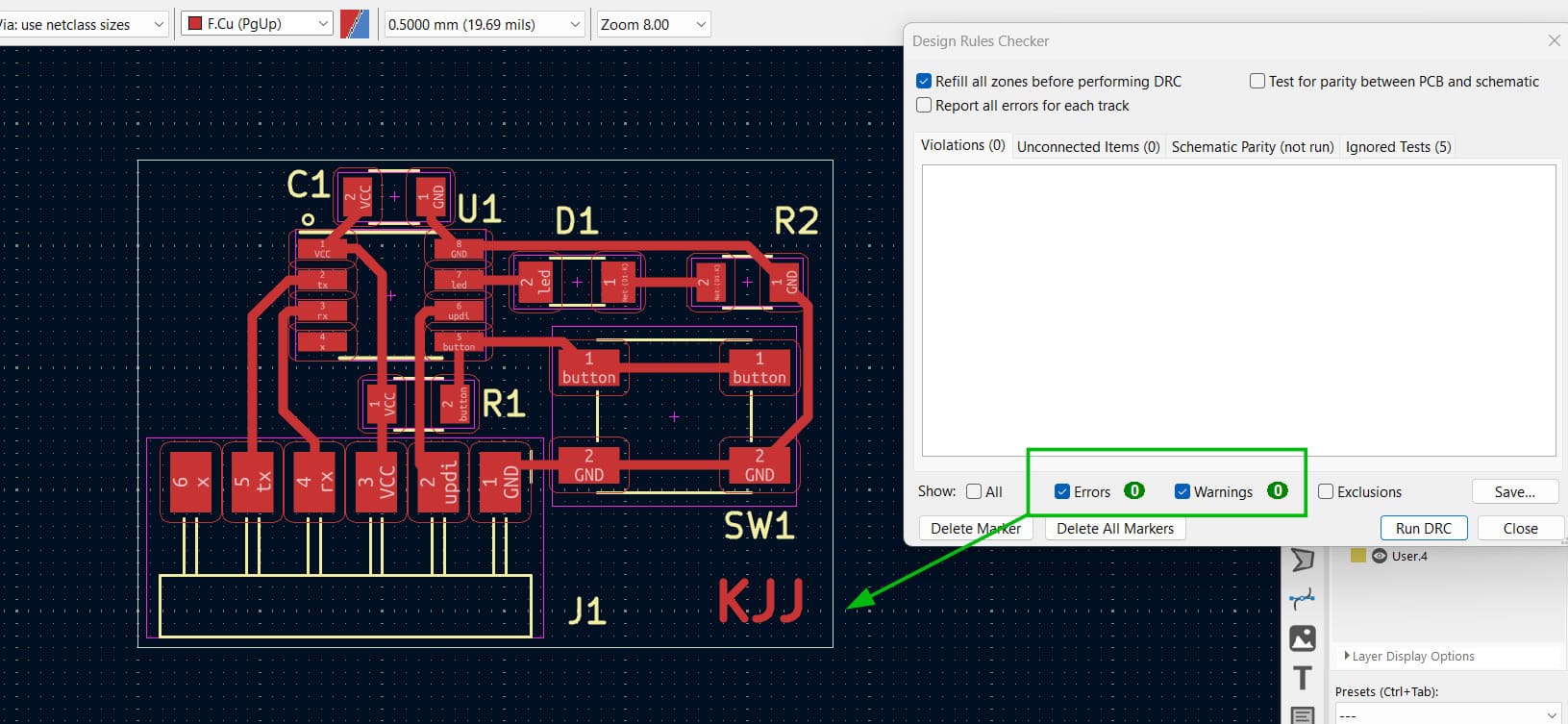
Task: Switch to the Violations (0) tab
Action: pyautogui.click(x=962, y=145)
